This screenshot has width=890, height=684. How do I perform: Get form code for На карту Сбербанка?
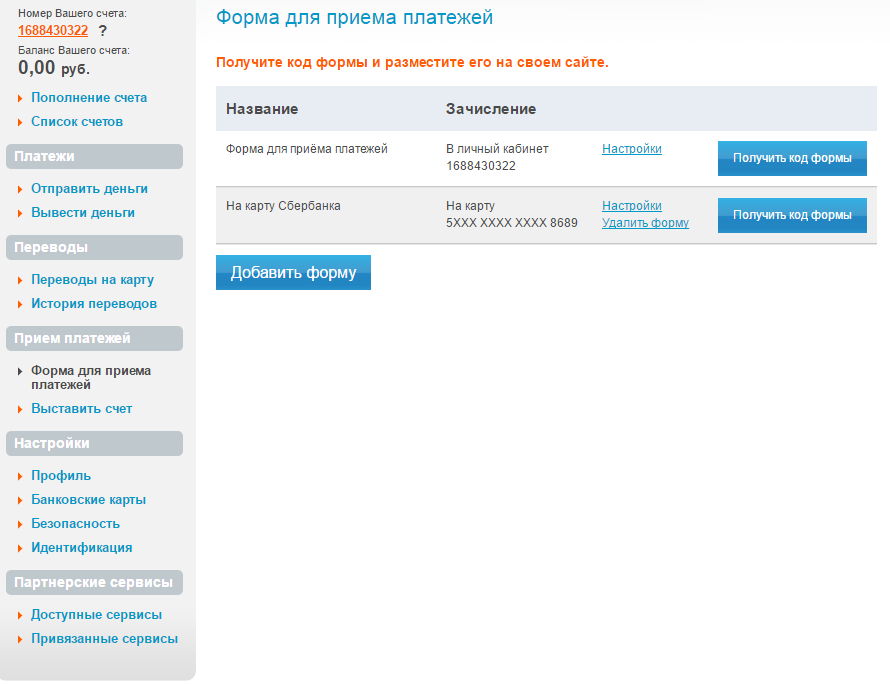(x=792, y=215)
